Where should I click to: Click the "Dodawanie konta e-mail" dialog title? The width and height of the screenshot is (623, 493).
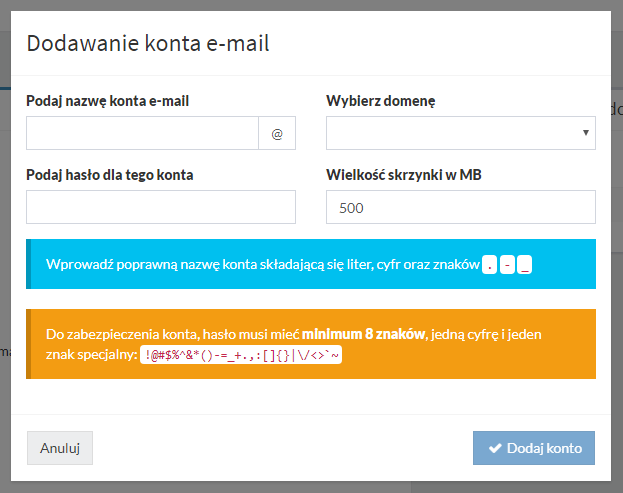pos(148,43)
